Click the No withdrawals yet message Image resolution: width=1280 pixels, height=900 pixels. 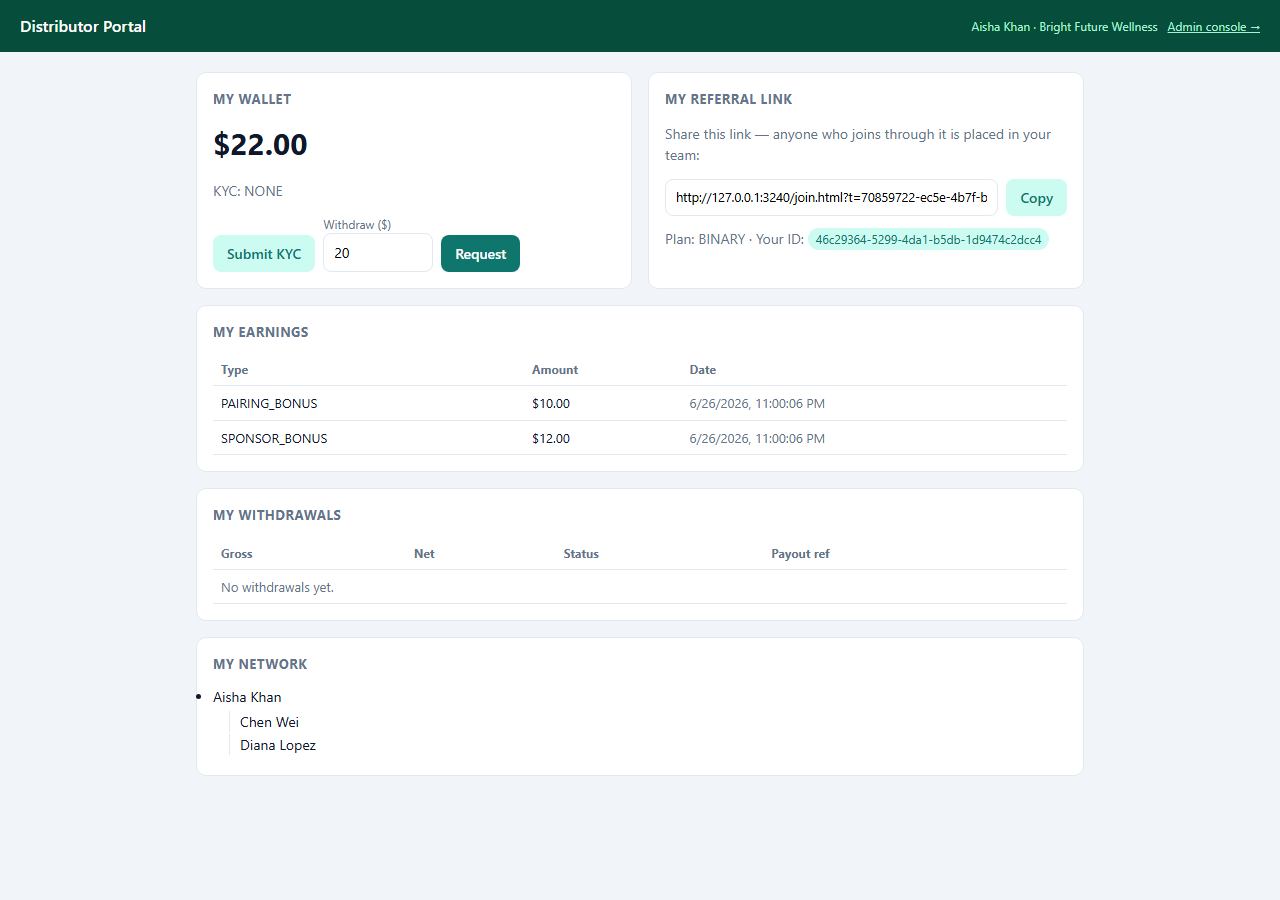click(x=278, y=588)
